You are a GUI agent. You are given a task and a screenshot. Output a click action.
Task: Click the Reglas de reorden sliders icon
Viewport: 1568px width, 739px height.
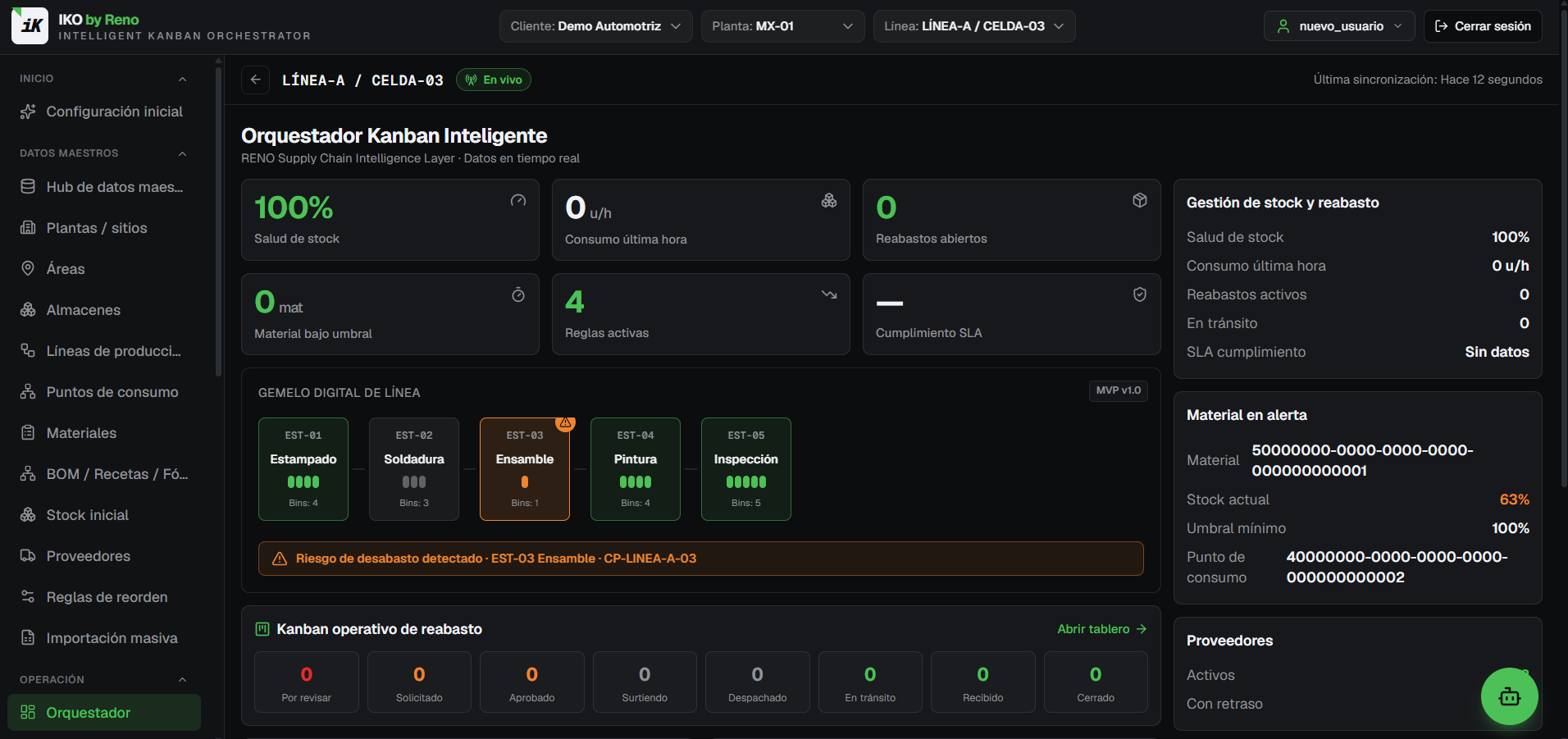[28, 597]
